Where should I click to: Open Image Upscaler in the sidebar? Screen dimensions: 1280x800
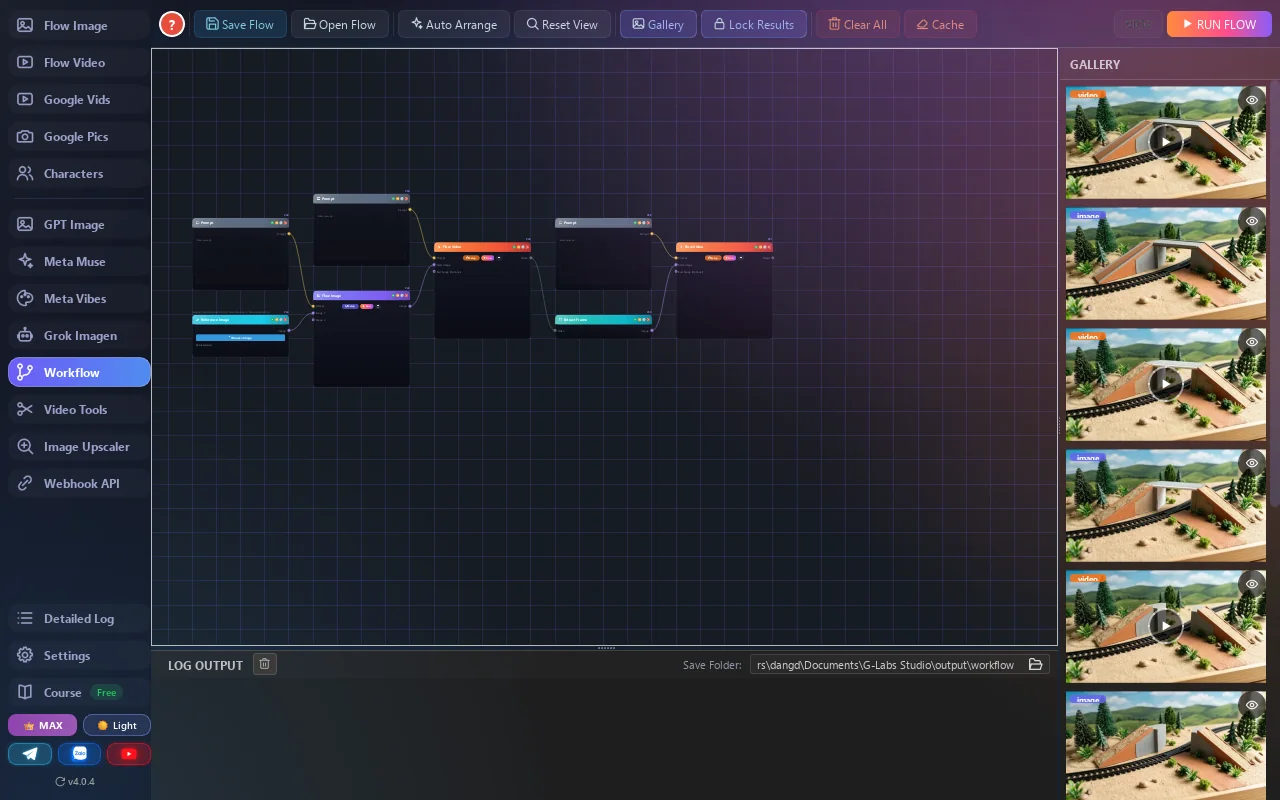coord(79,446)
